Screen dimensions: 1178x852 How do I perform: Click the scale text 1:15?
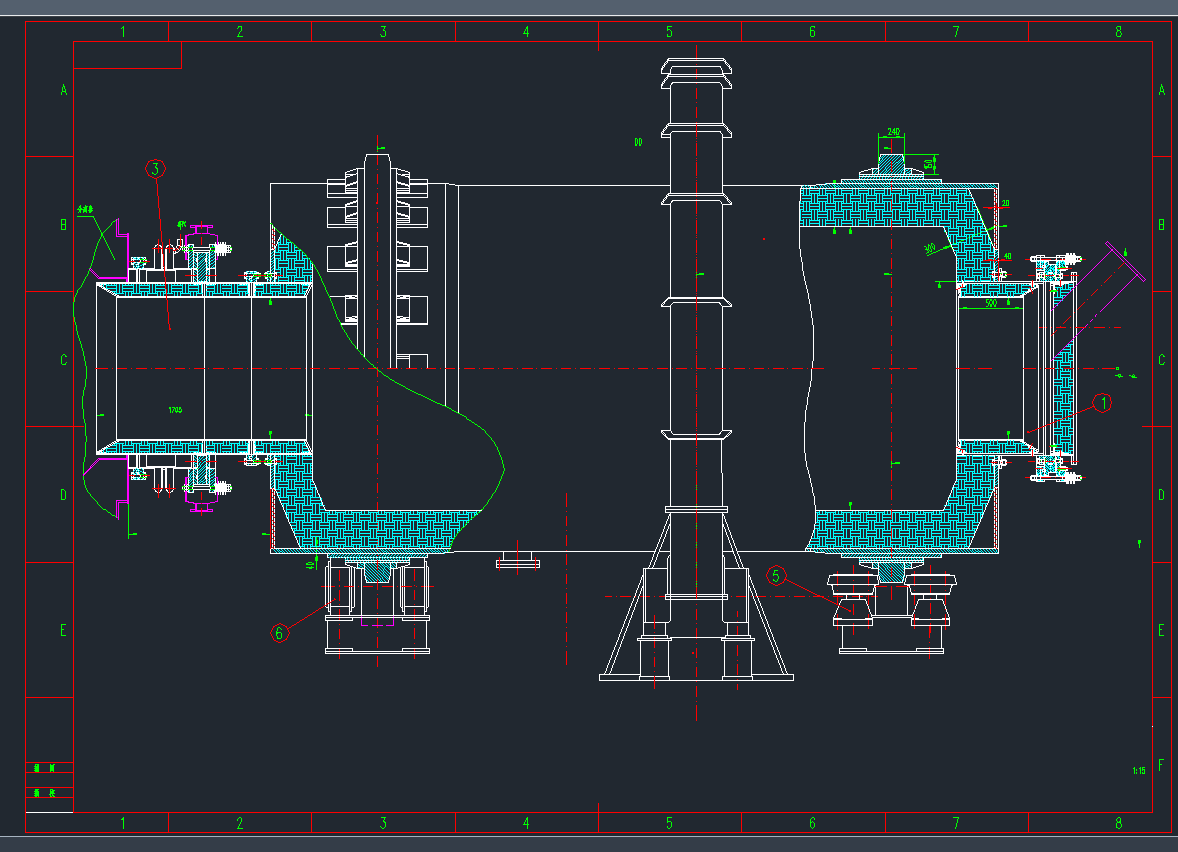tap(1138, 770)
